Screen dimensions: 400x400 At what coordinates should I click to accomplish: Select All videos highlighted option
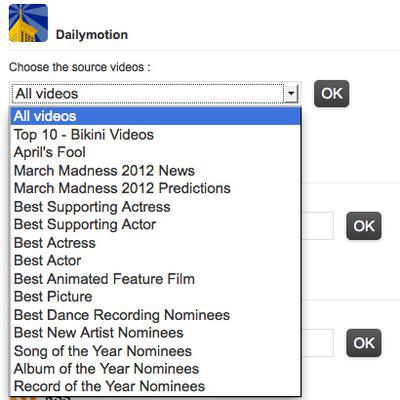(156, 116)
